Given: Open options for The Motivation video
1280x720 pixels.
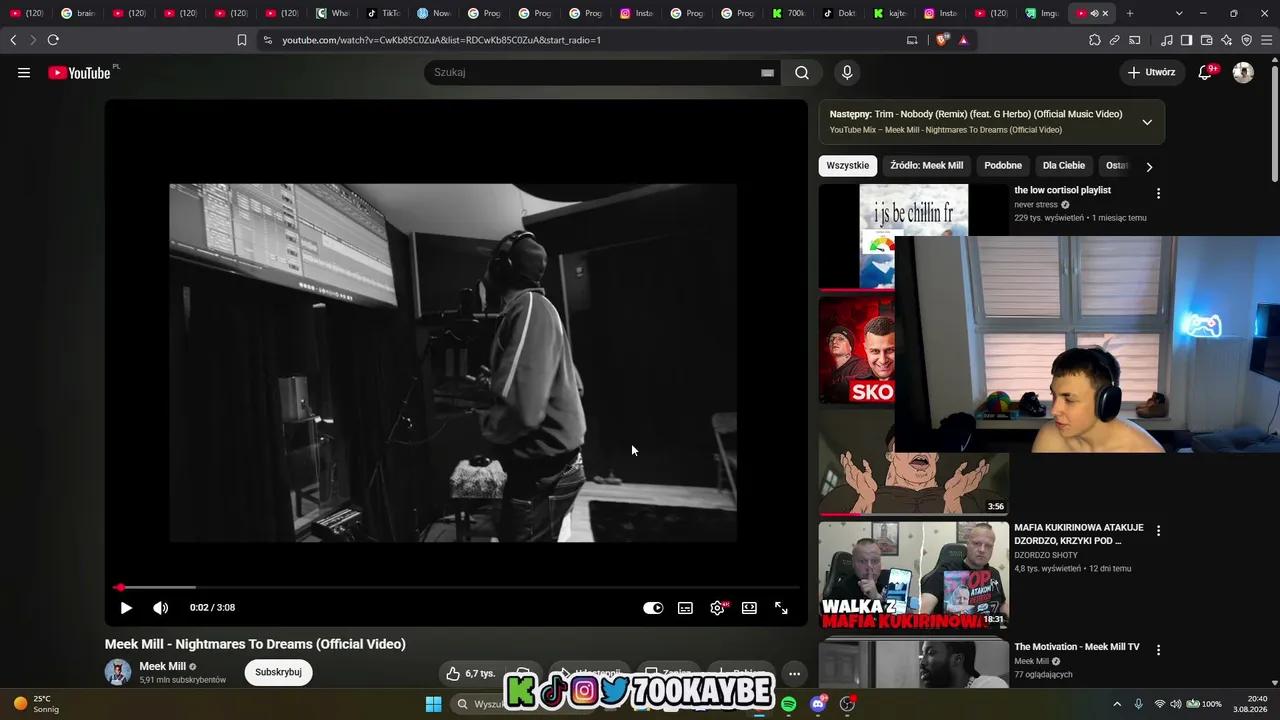Looking at the screenshot, I should point(1158,650).
